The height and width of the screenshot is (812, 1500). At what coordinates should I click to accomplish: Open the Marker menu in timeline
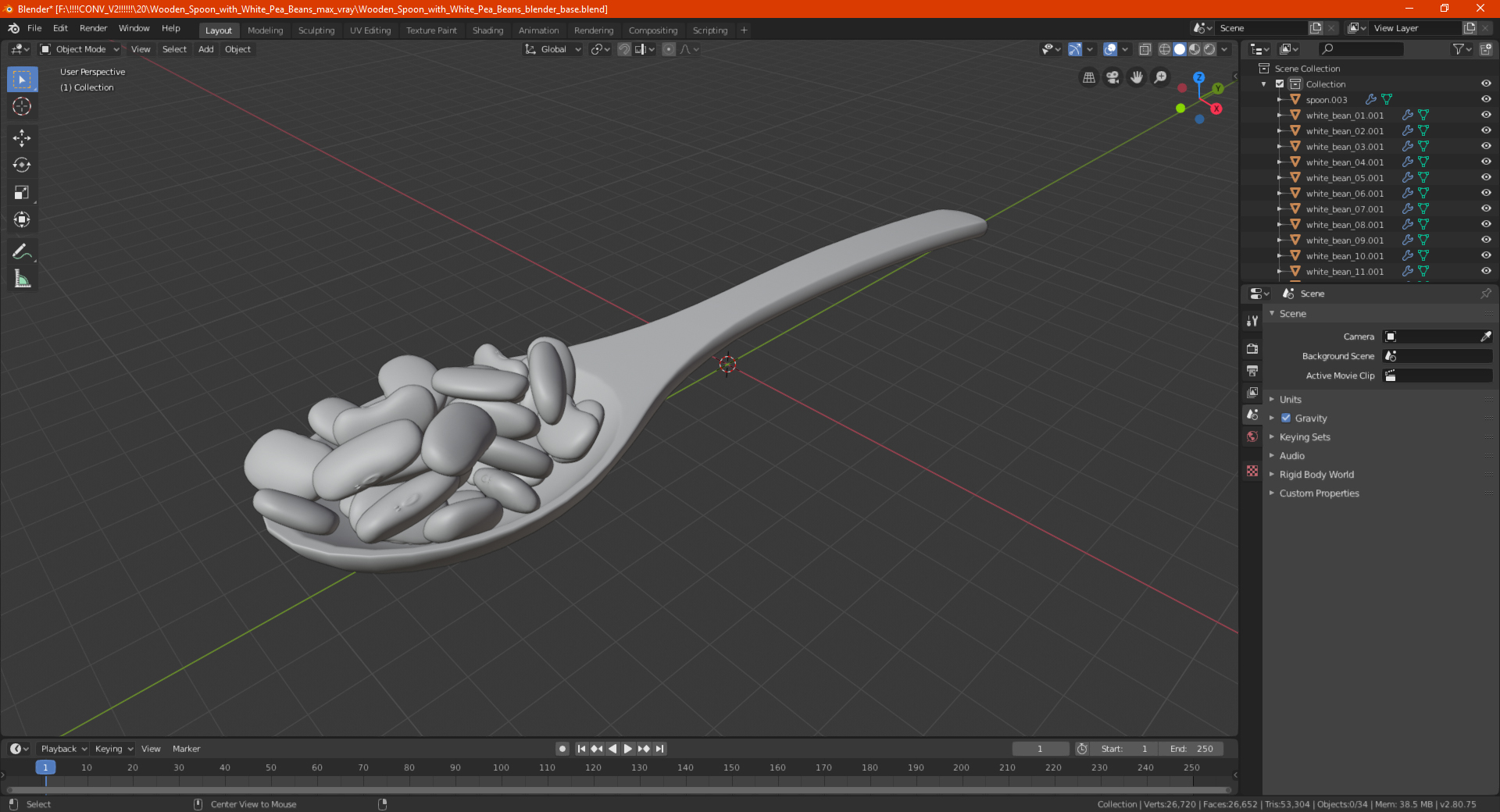click(x=186, y=749)
